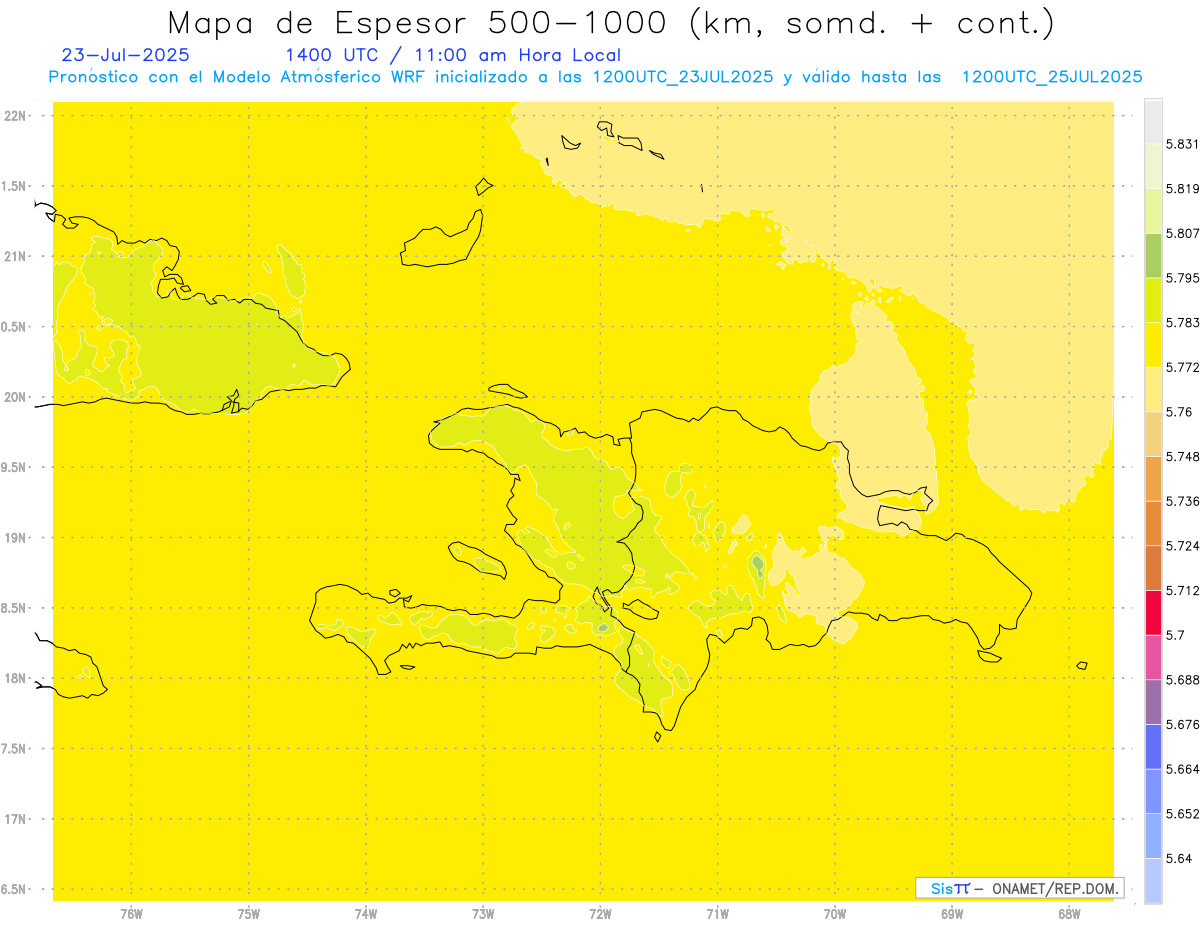Click the '21N' latitude label
Image resolution: width=1200 pixels, height=927 pixels.
(x=15, y=257)
